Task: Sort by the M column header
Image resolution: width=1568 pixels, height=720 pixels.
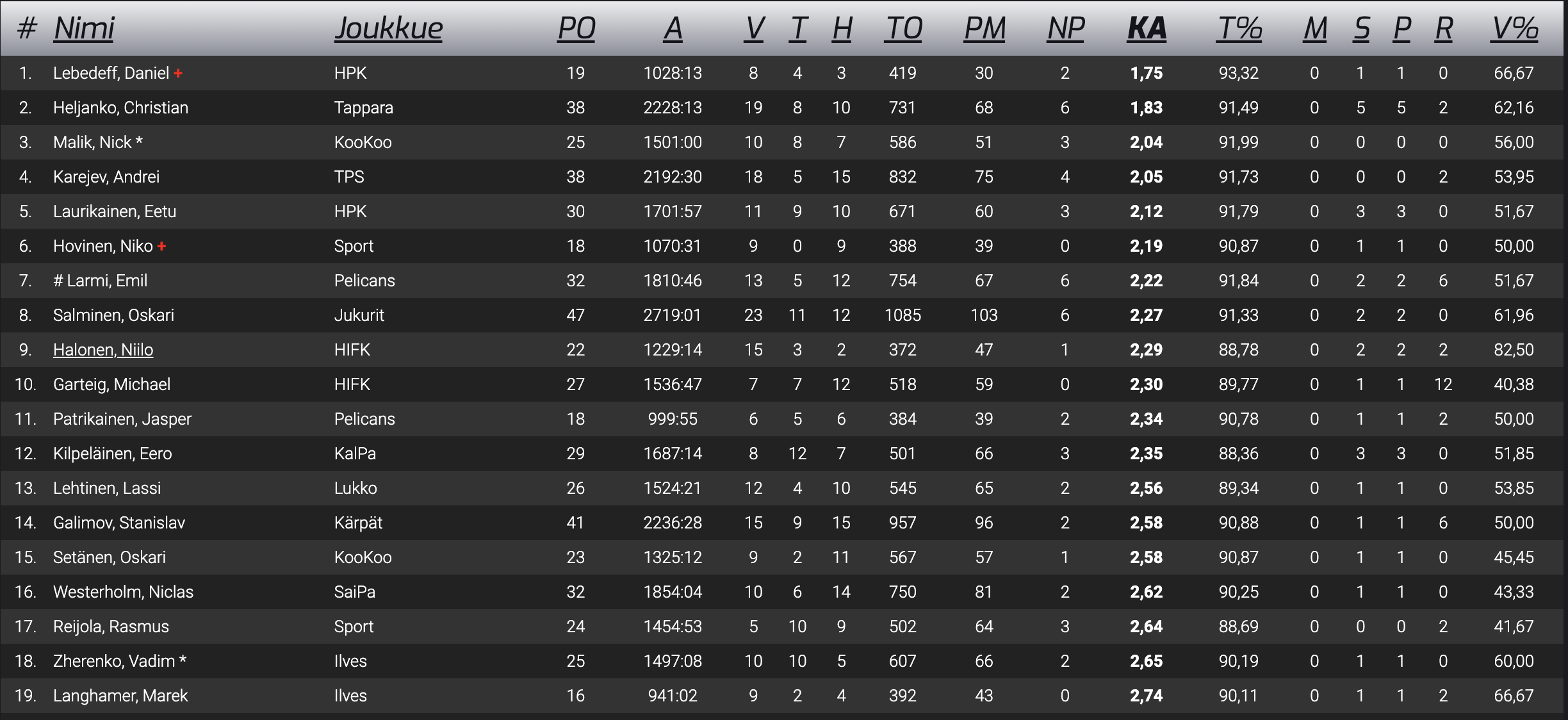Action: [x=1314, y=28]
